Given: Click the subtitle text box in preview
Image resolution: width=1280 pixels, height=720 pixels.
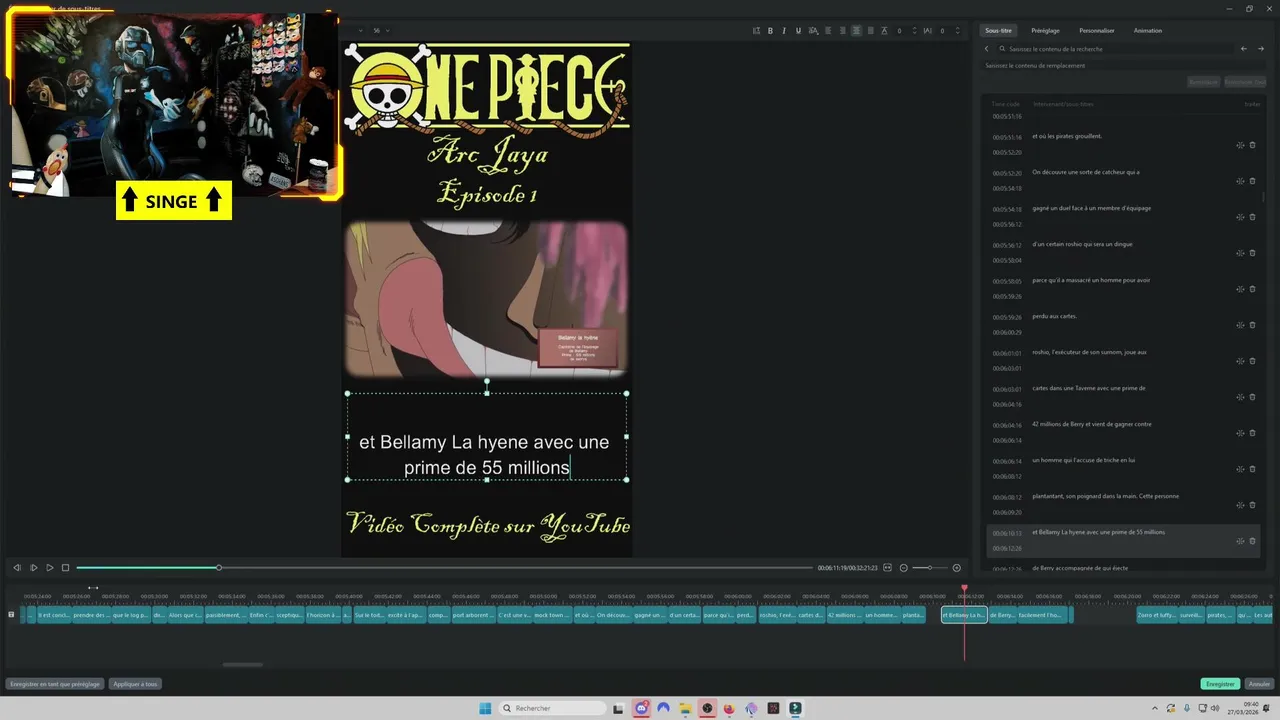Looking at the screenshot, I should [x=487, y=436].
